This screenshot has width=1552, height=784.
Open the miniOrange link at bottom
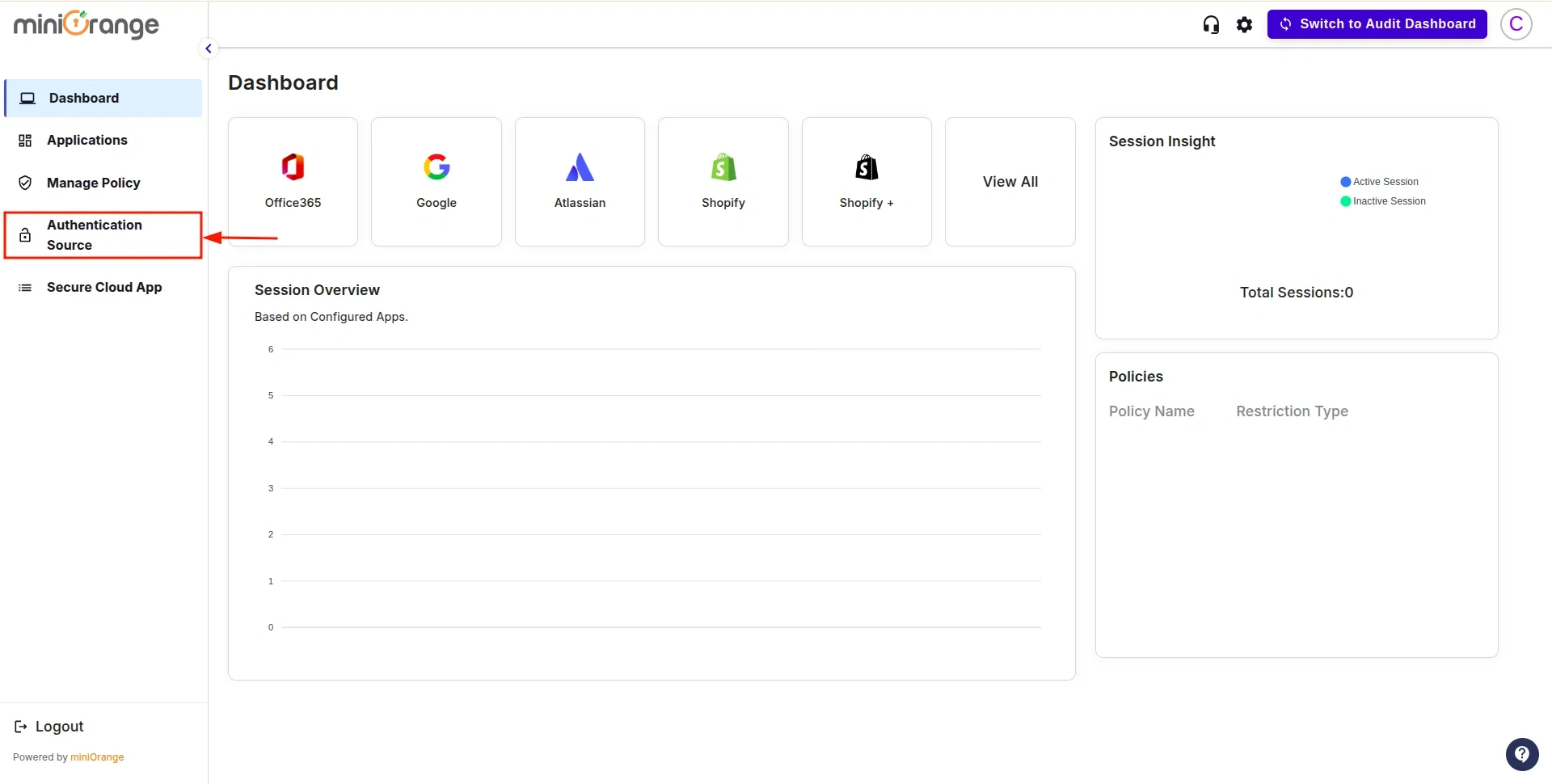97,757
